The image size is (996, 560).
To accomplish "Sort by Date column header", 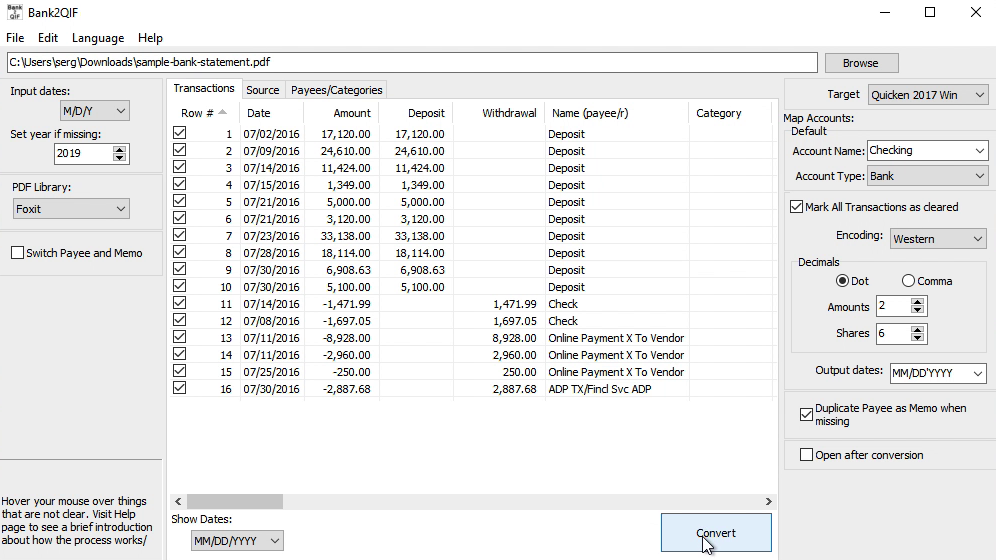I will (272, 113).
